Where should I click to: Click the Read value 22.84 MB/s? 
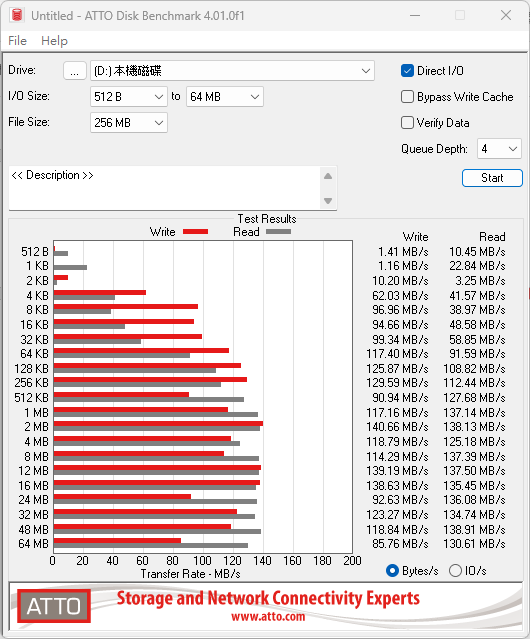coord(477,266)
